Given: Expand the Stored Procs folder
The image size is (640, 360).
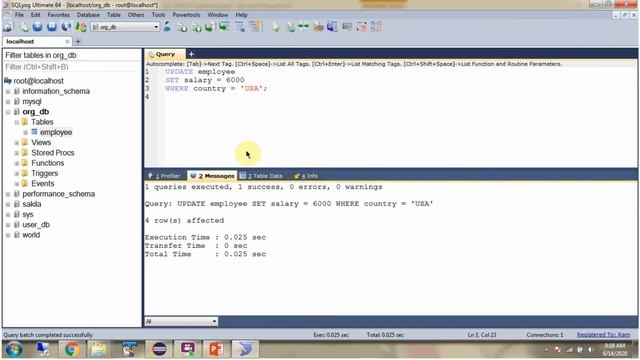Looking at the screenshot, I should 17,153.
